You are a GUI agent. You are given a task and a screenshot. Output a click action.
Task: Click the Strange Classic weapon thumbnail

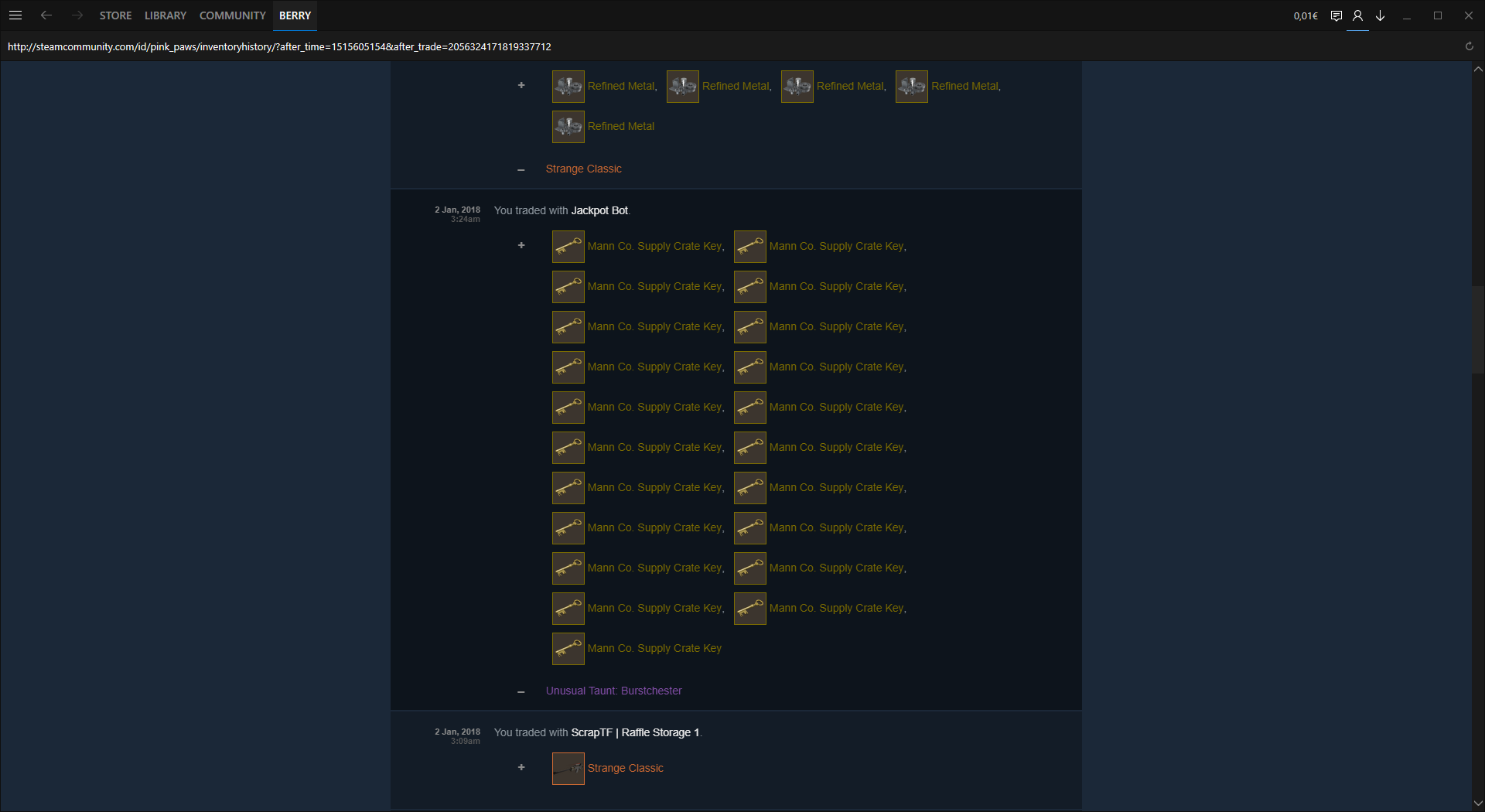pyautogui.click(x=568, y=768)
